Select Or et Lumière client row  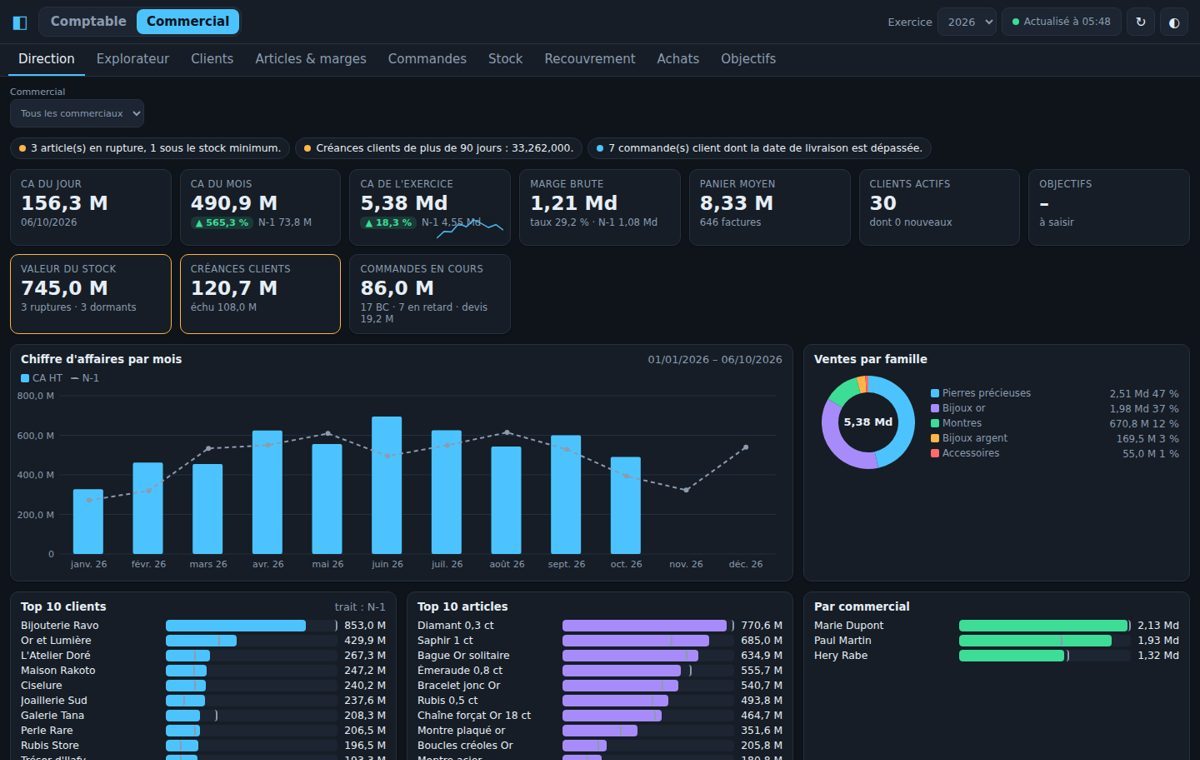(x=203, y=641)
